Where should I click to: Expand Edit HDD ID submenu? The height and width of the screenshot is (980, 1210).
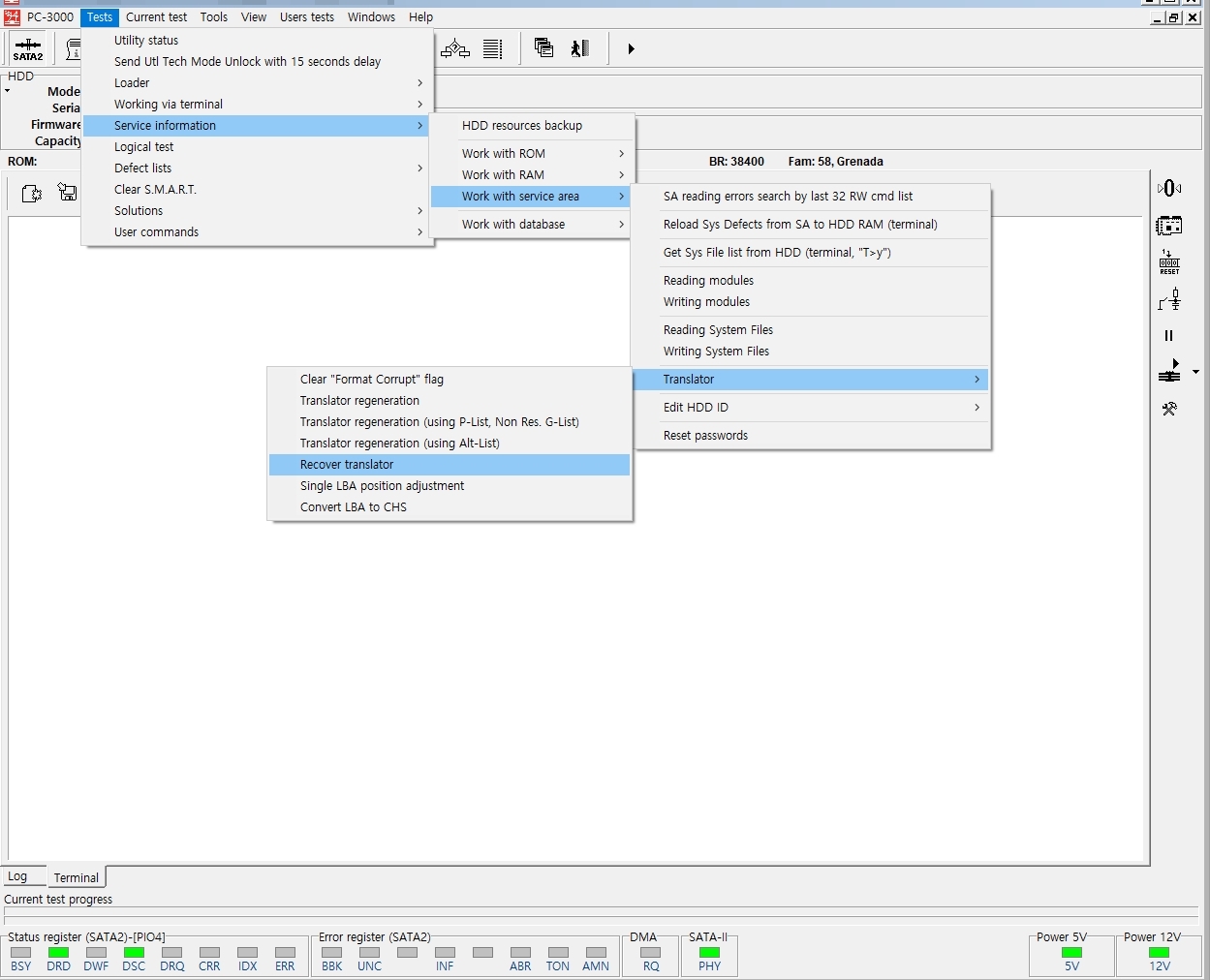point(811,408)
